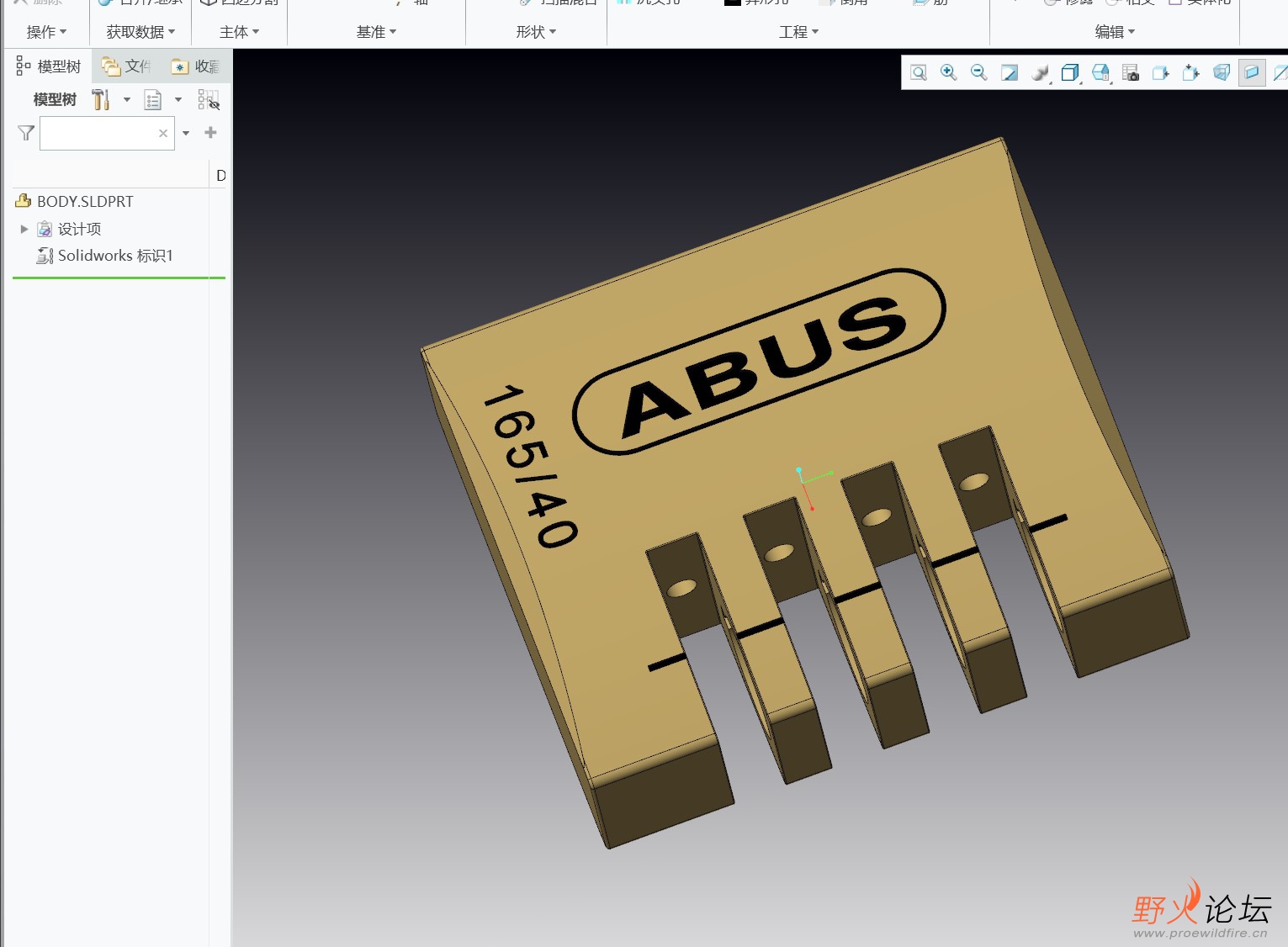The height and width of the screenshot is (947, 1288).
Task: Open the 操作 ribbon group dropdown
Action: tap(46, 32)
